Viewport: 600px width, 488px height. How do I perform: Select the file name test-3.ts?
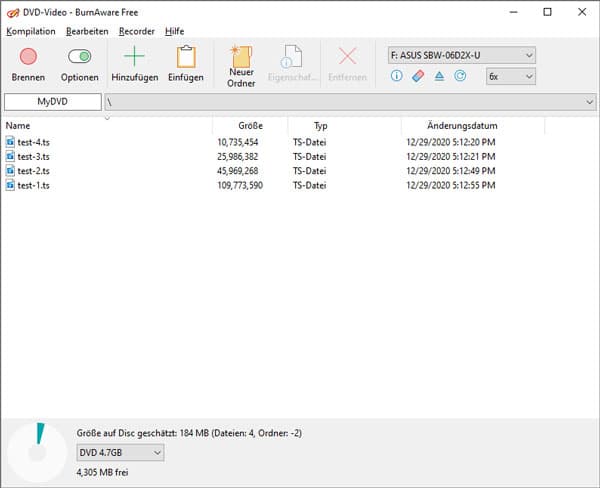pyautogui.click(x=34, y=157)
